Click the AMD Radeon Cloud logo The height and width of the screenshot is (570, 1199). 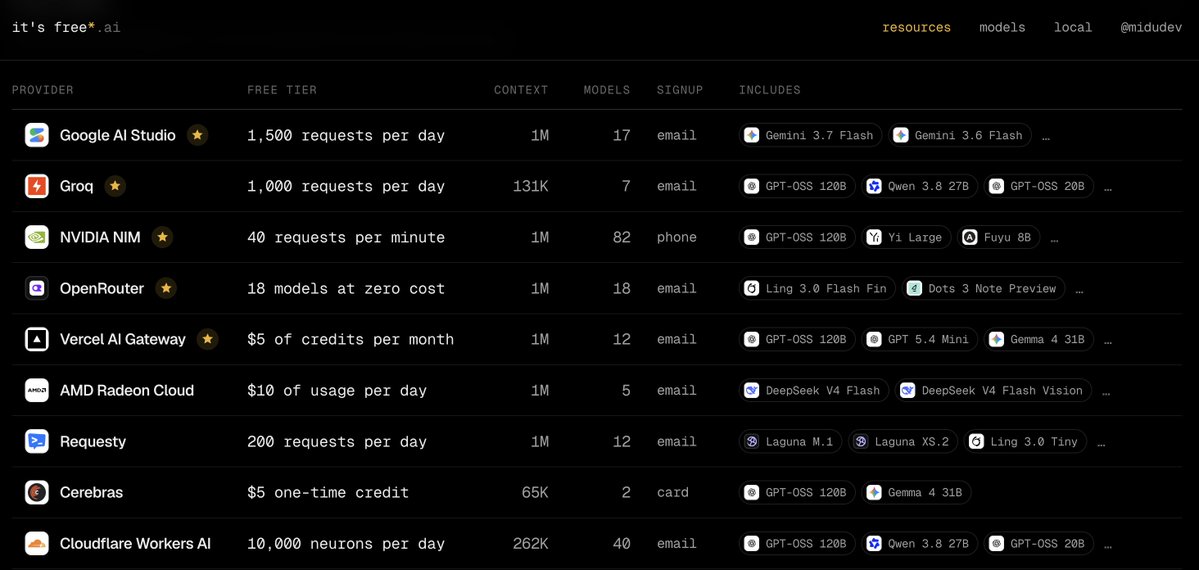[x=37, y=390]
